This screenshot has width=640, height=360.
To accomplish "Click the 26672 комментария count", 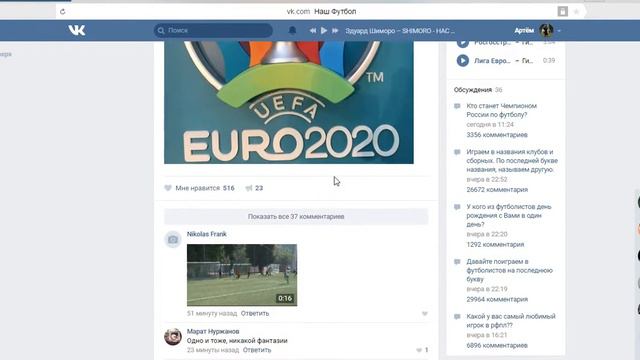I will click(497, 190).
